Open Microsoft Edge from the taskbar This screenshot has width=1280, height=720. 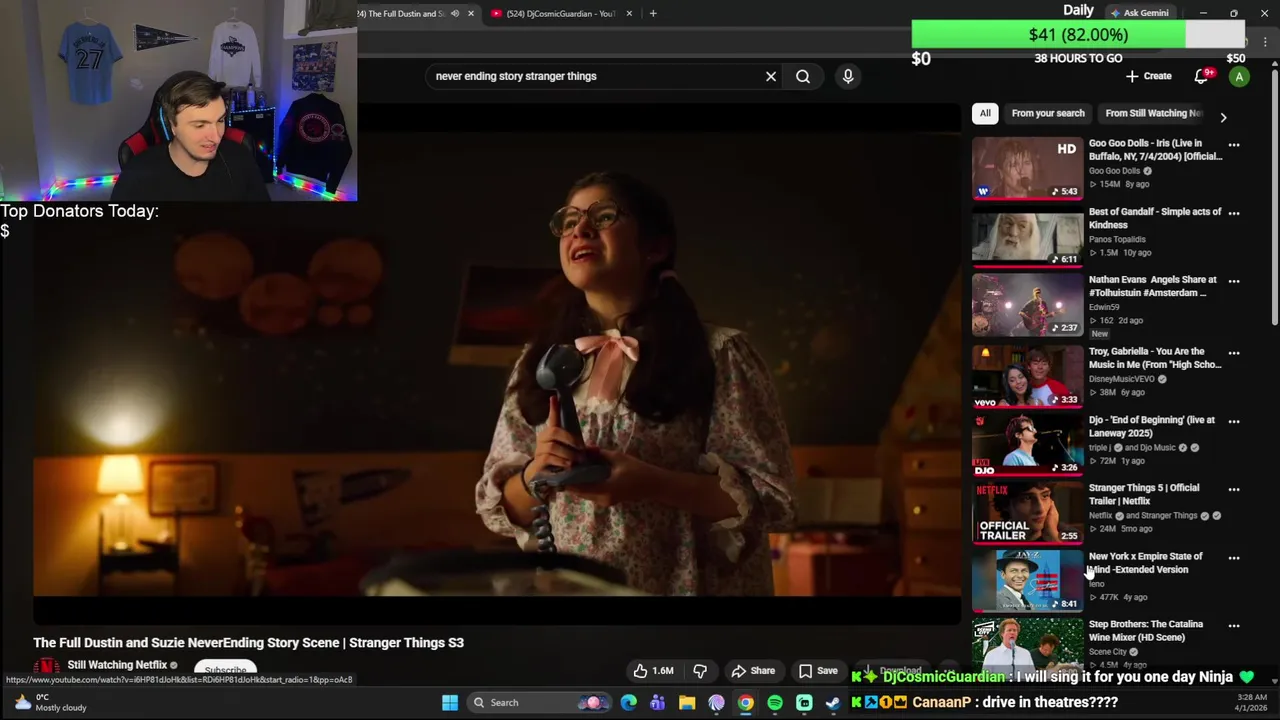(x=628, y=702)
